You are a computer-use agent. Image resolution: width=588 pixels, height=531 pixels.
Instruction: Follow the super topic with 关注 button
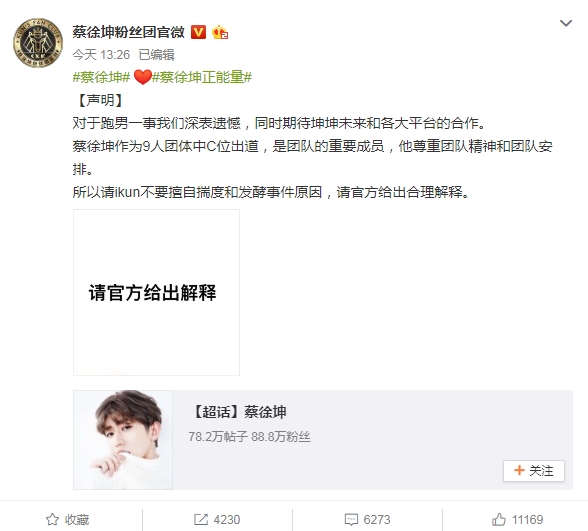[534, 471]
